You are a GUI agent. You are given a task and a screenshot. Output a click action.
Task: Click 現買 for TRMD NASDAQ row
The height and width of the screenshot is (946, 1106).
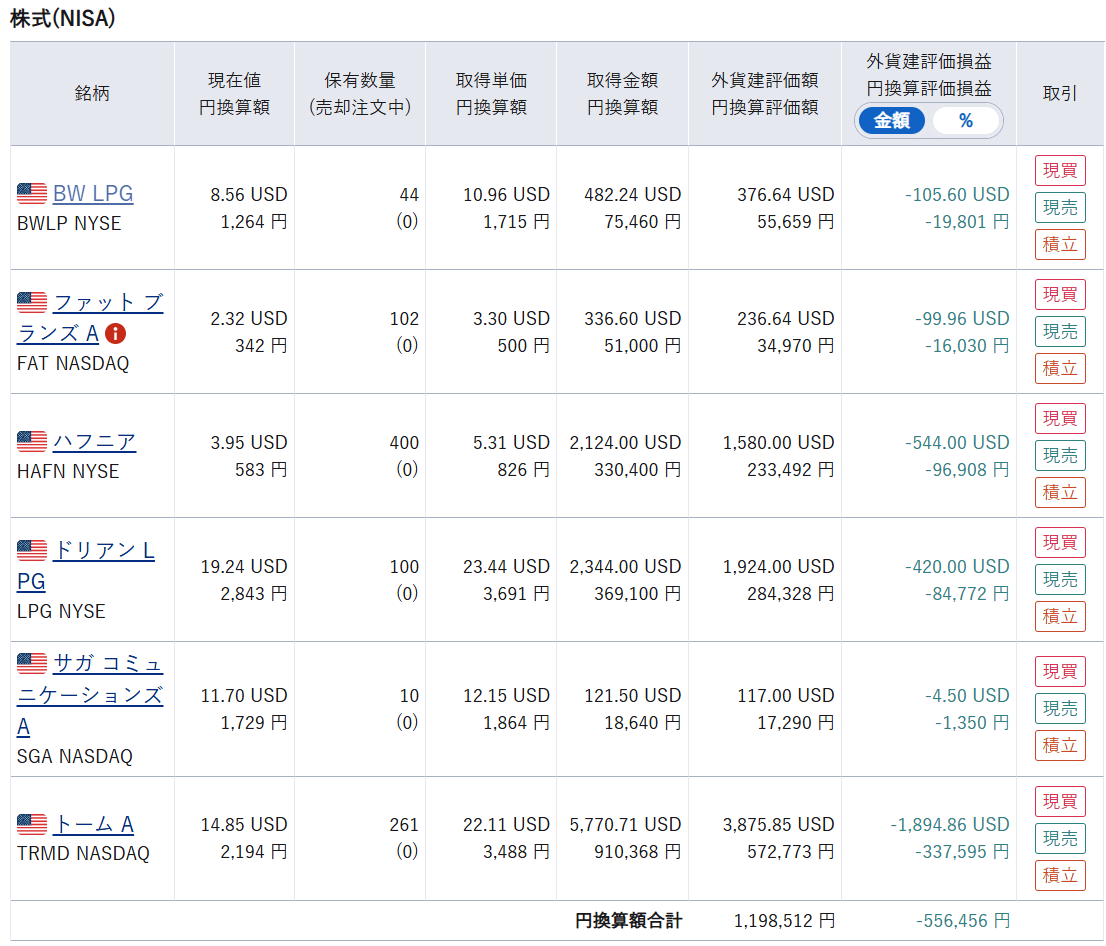click(x=1060, y=801)
